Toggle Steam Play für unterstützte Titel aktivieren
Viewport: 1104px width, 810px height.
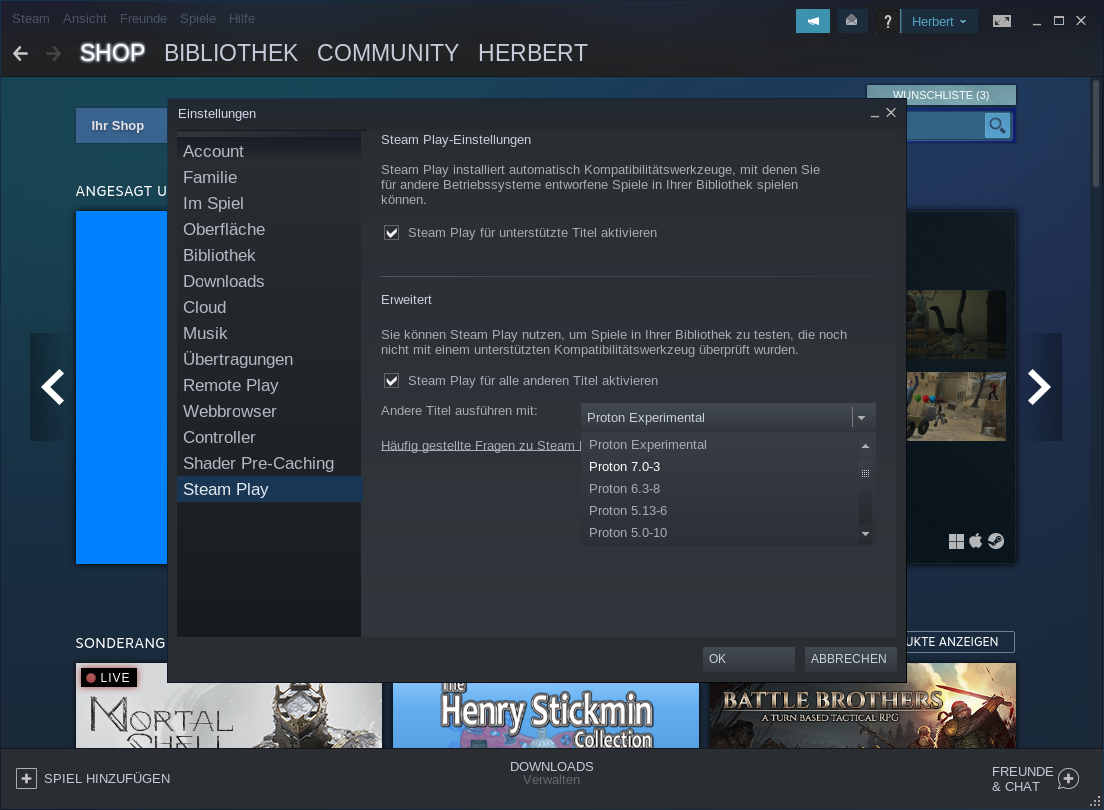tap(391, 232)
